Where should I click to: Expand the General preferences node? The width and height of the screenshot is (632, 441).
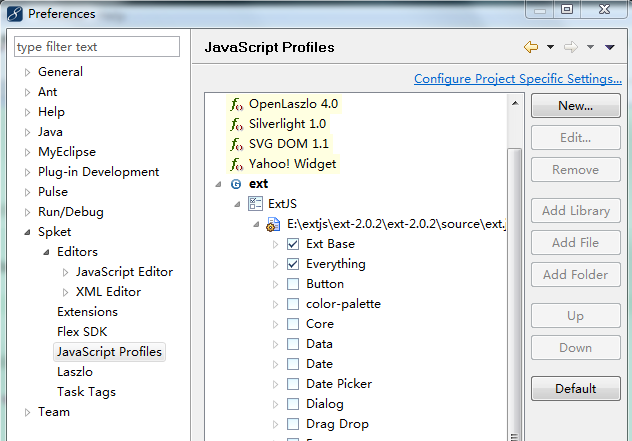(27, 73)
